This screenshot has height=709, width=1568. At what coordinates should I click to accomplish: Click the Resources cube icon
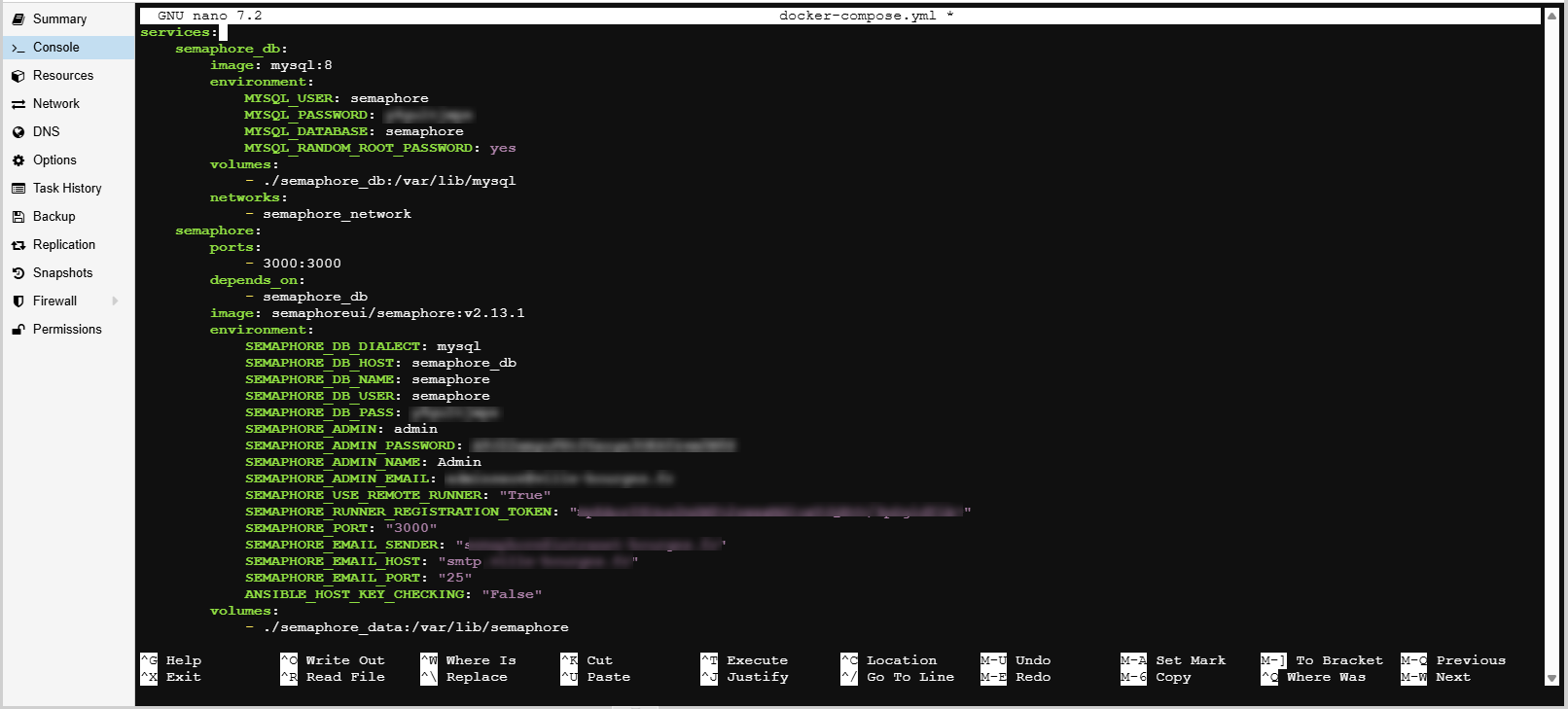[x=18, y=76]
